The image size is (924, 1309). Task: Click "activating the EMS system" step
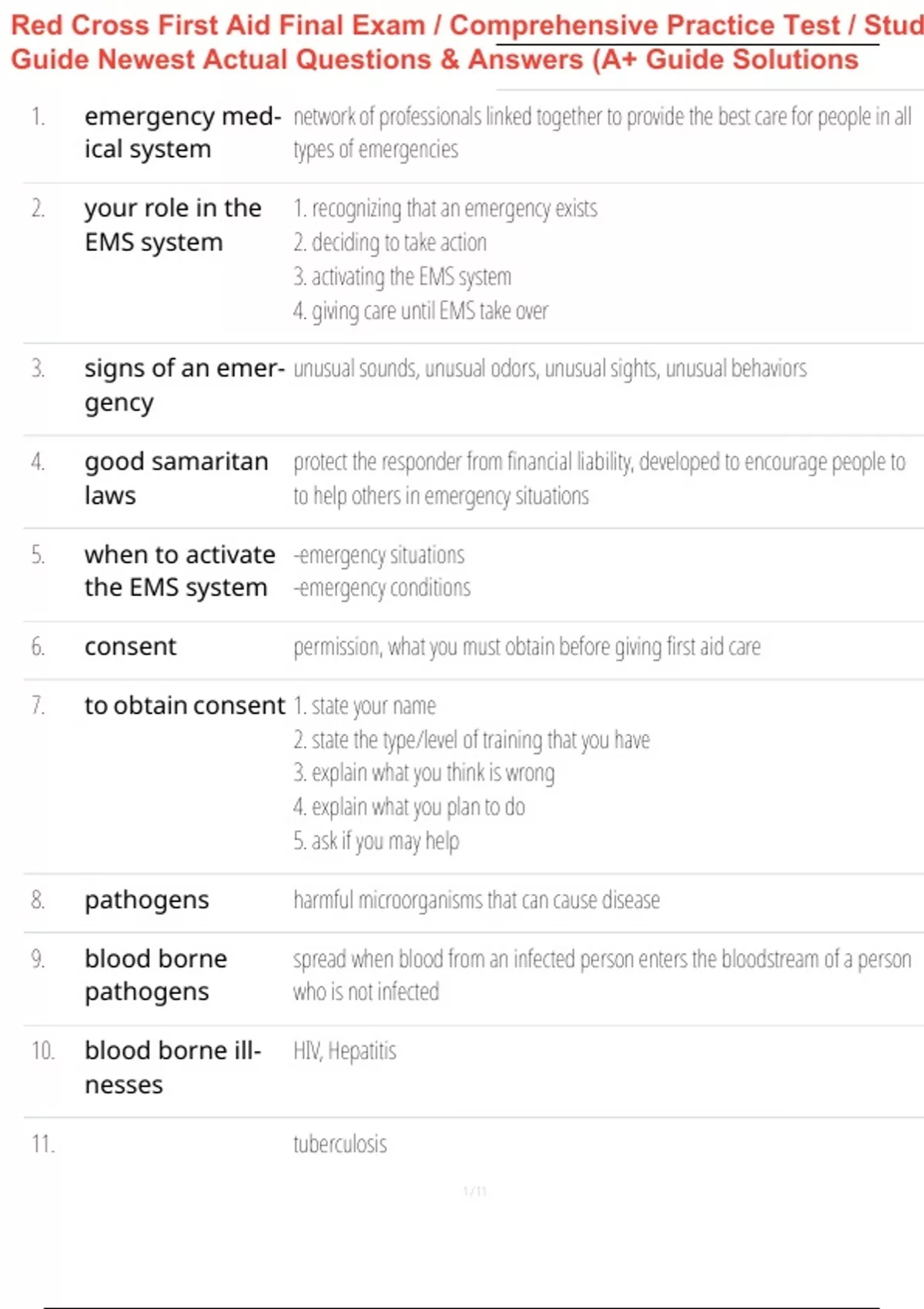pyautogui.click(x=402, y=276)
